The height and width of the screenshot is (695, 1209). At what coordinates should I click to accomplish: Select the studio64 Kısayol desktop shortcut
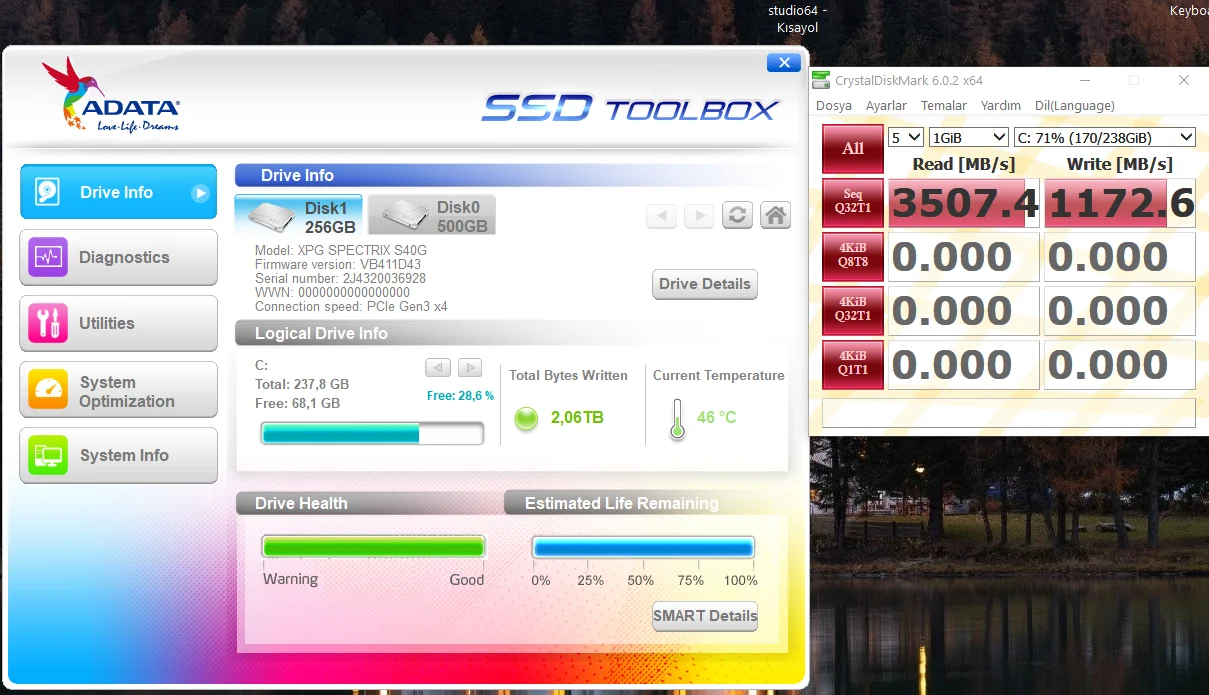point(797,19)
